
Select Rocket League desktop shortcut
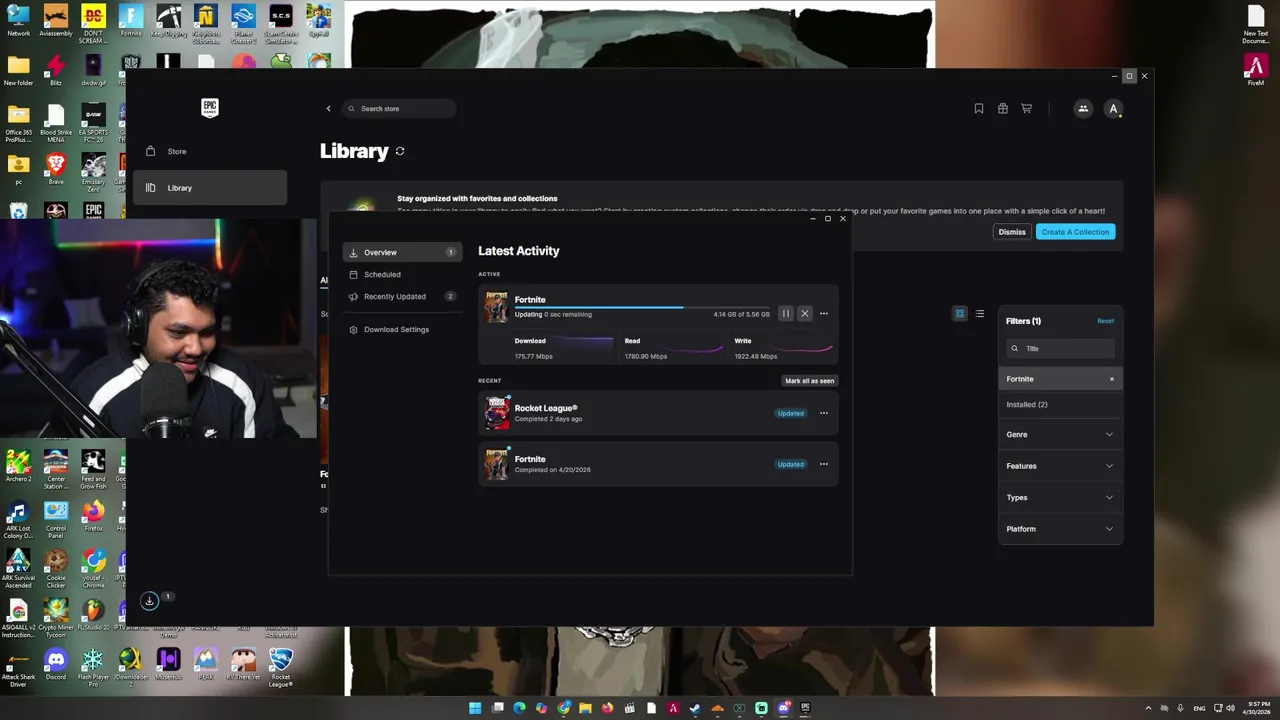click(x=281, y=668)
